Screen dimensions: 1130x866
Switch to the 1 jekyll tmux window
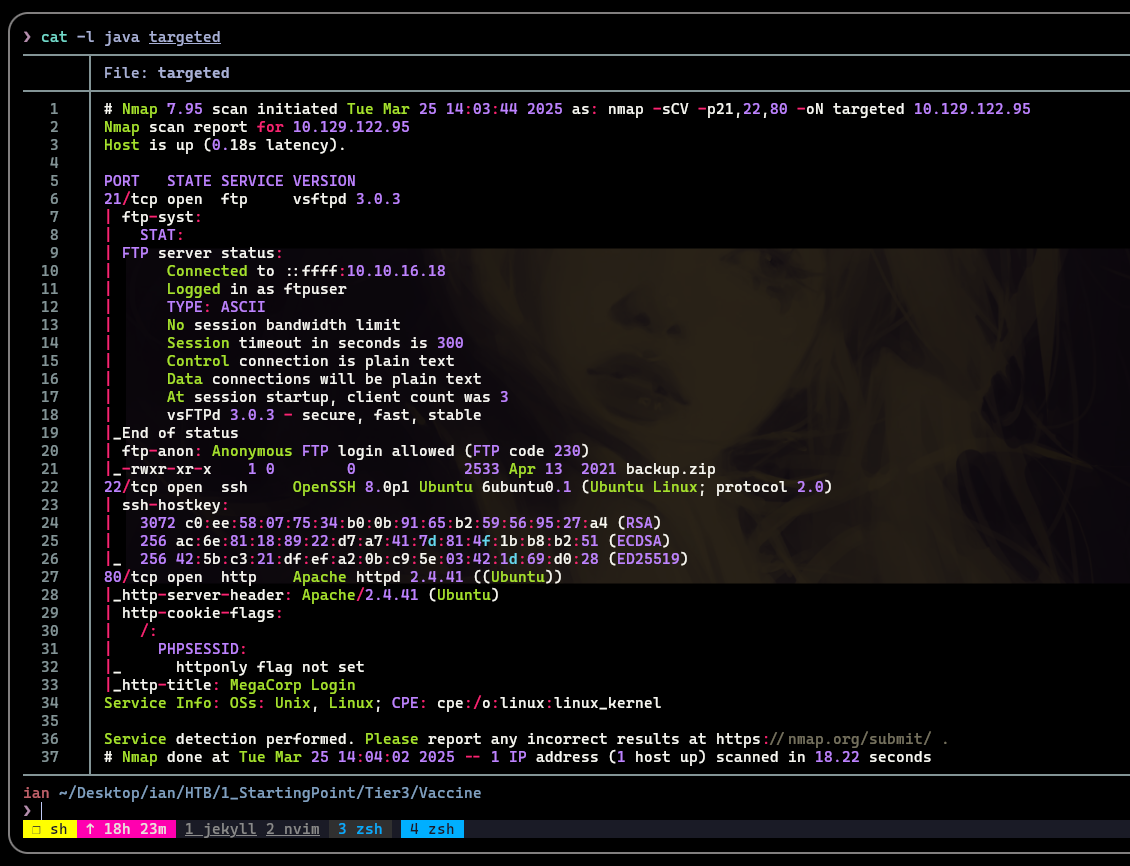click(x=220, y=829)
